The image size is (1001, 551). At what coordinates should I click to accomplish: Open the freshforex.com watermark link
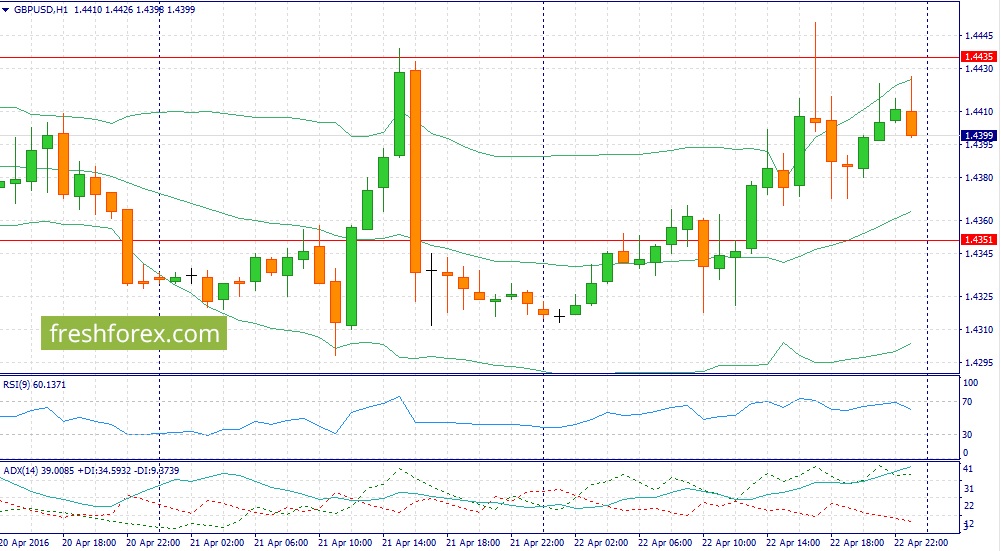pos(133,333)
